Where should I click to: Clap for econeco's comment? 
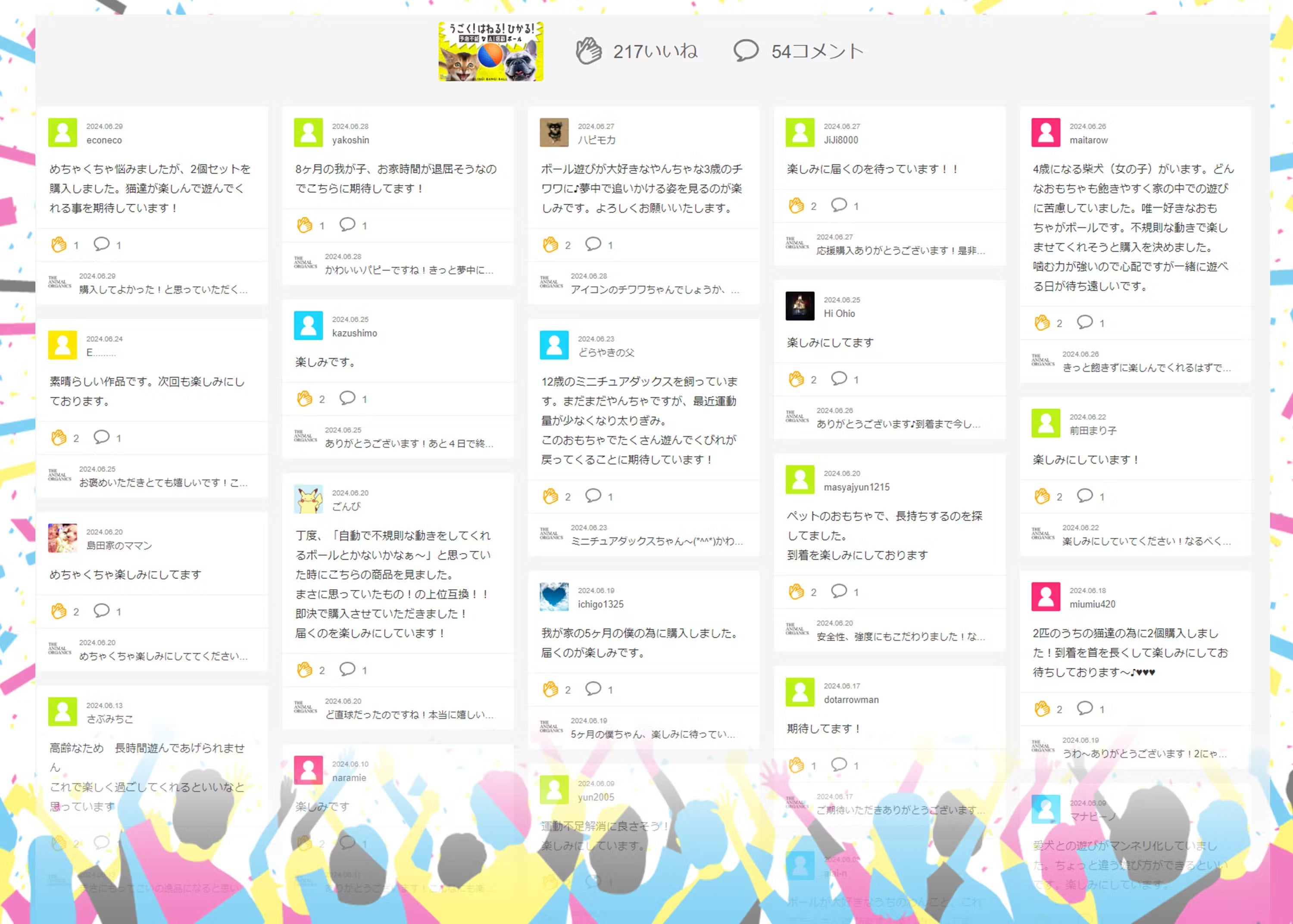[59, 245]
